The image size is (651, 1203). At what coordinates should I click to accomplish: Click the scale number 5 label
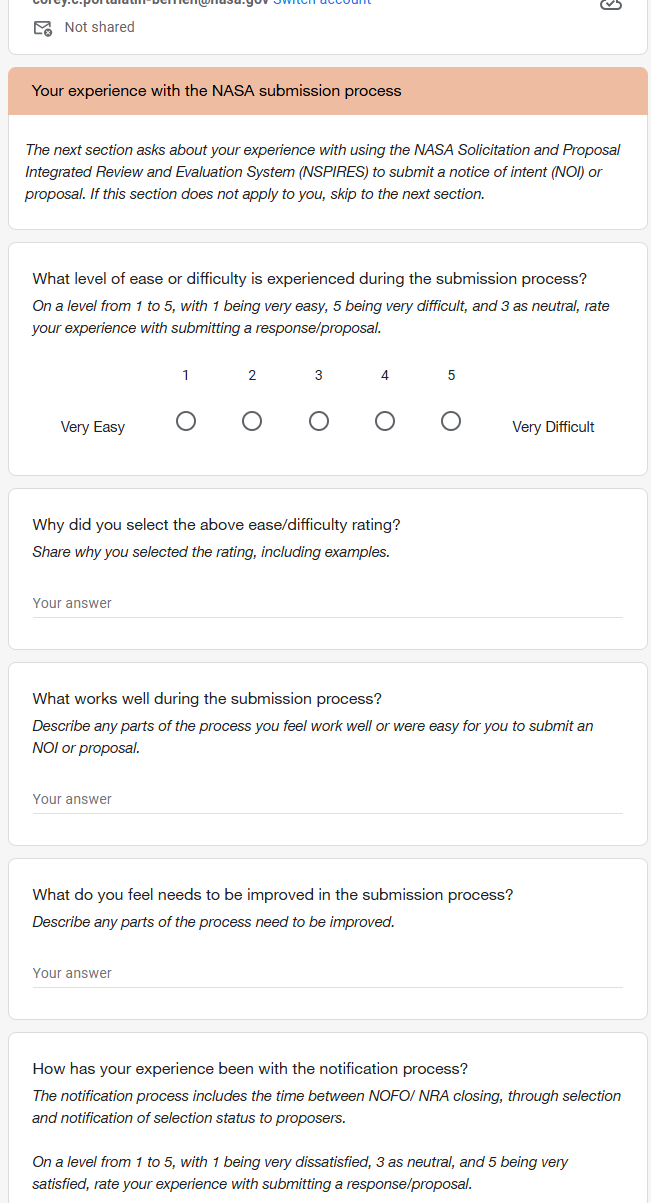[451, 375]
